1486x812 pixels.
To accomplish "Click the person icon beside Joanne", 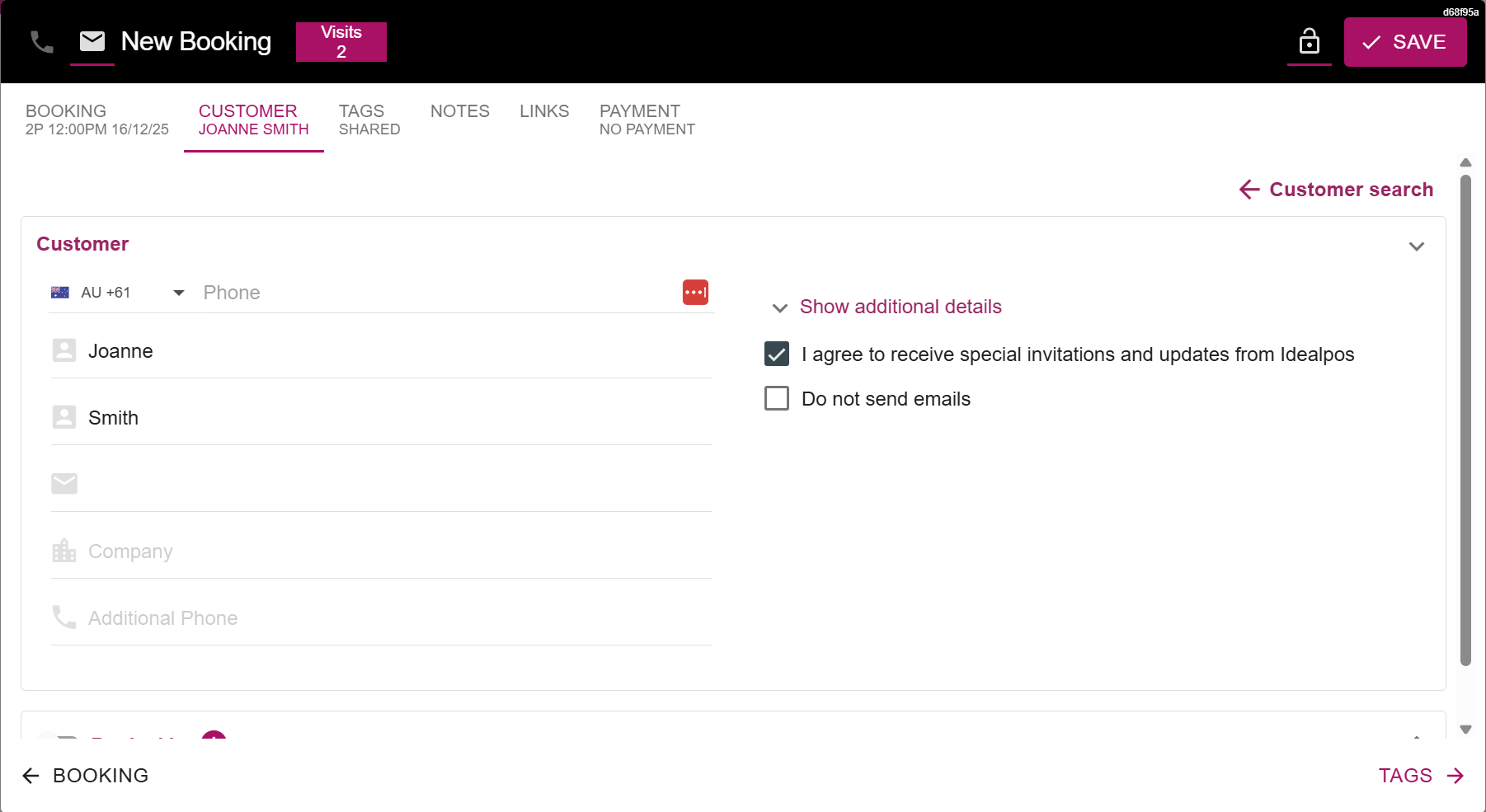I will [64, 350].
